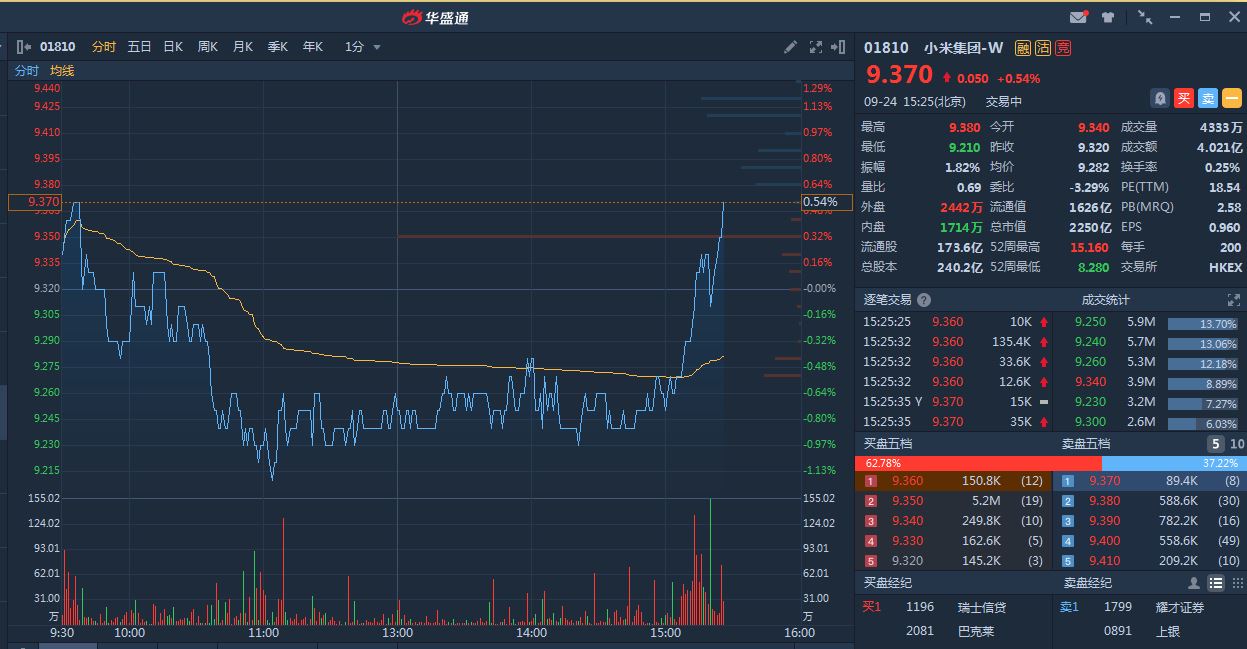This screenshot has height=649, width=1247.
Task: Open the mail messages icon
Action: click(x=1078, y=17)
